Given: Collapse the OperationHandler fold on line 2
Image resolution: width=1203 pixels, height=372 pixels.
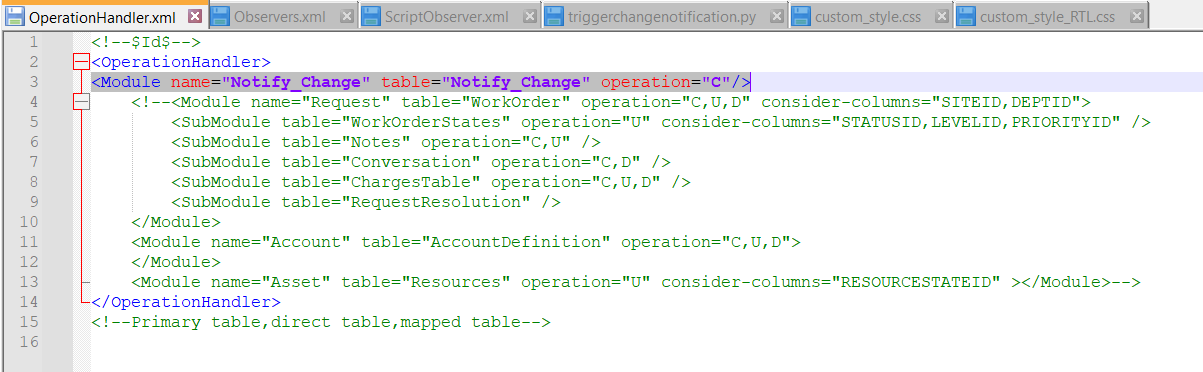Looking at the screenshot, I should [81, 62].
